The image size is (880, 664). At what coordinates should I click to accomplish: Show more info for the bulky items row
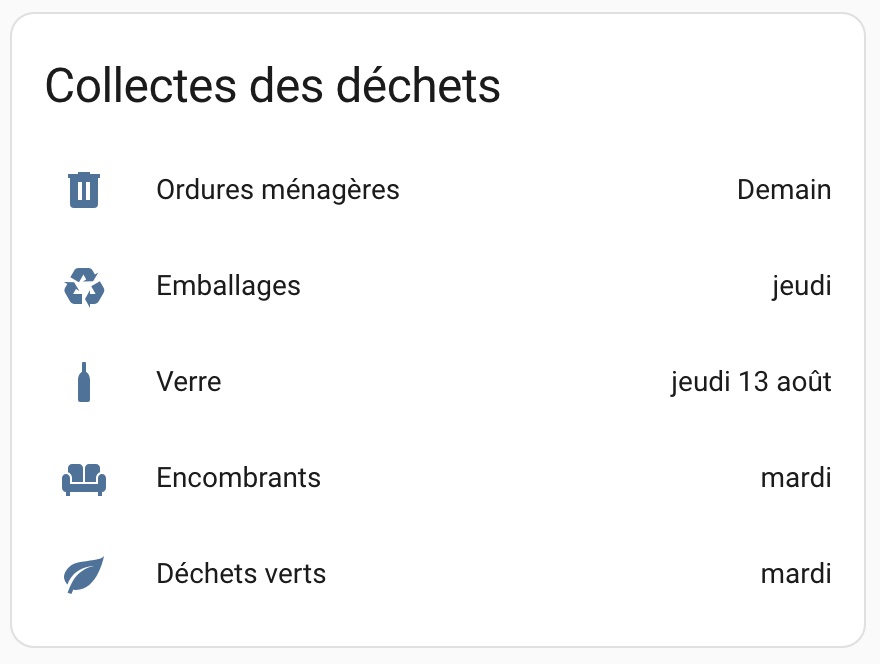coord(438,478)
